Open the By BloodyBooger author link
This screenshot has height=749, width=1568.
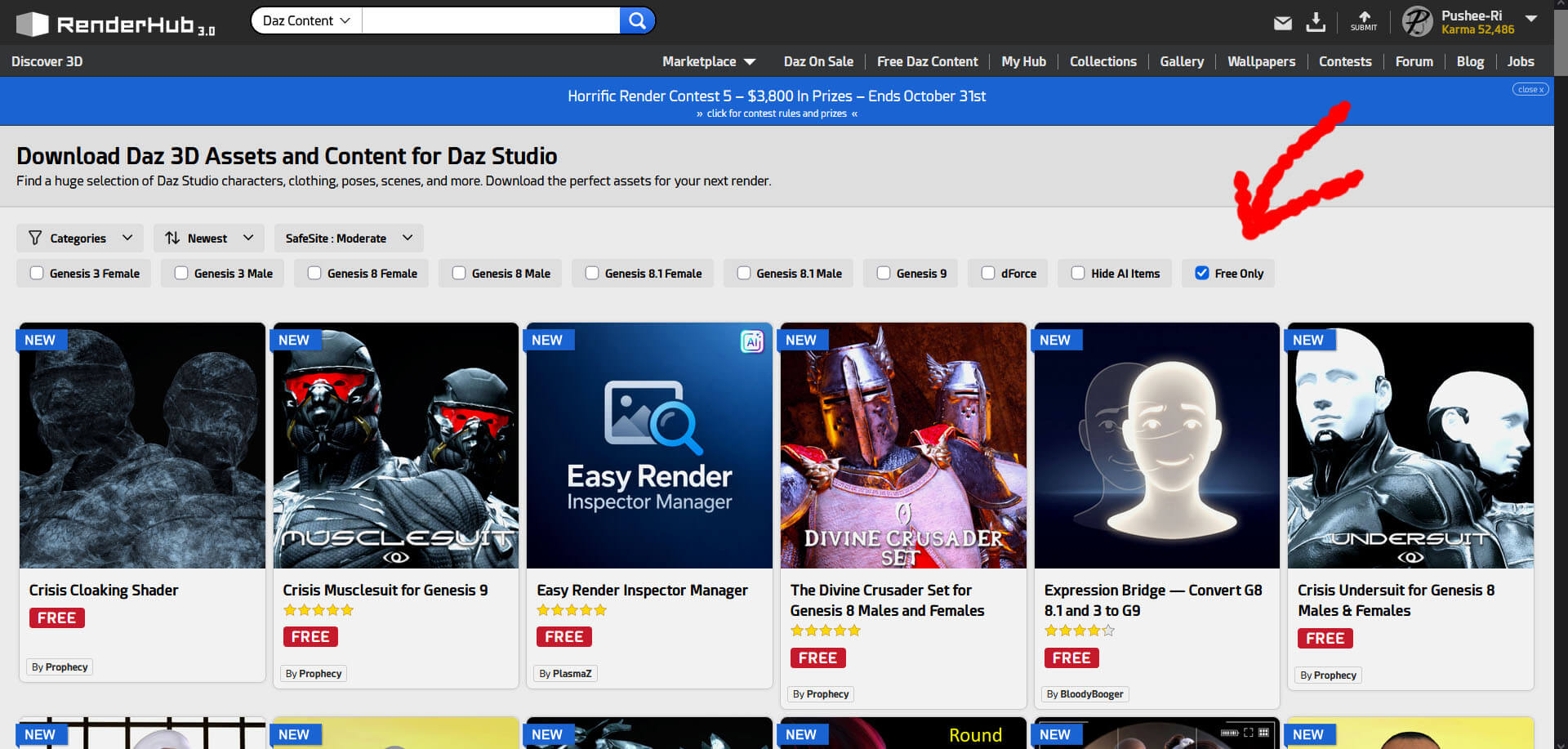[1085, 694]
